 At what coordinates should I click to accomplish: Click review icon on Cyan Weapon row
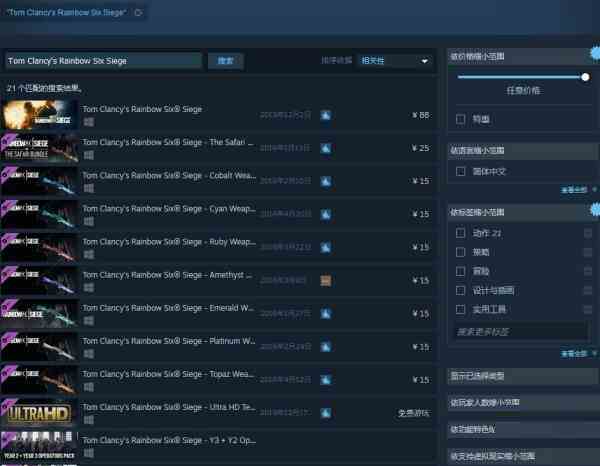pyautogui.click(x=326, y=215)
